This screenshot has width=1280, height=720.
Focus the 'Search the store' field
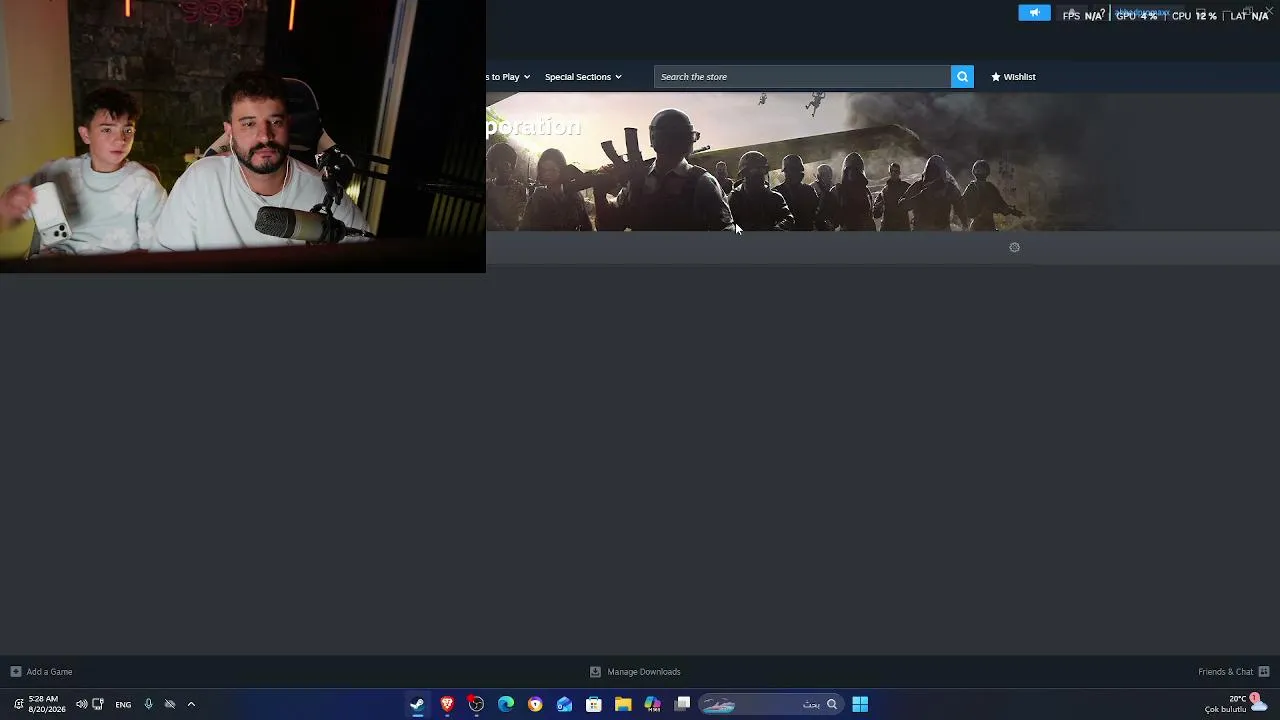coord(802,77)
